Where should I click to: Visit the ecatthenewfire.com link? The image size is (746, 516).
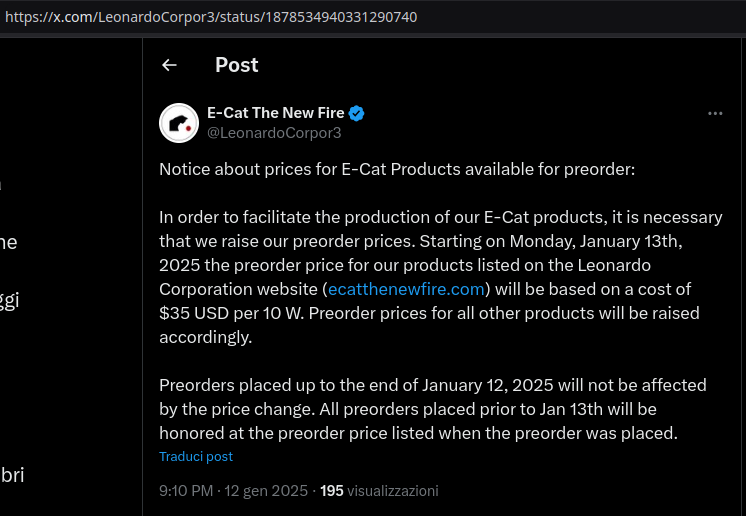407,289
